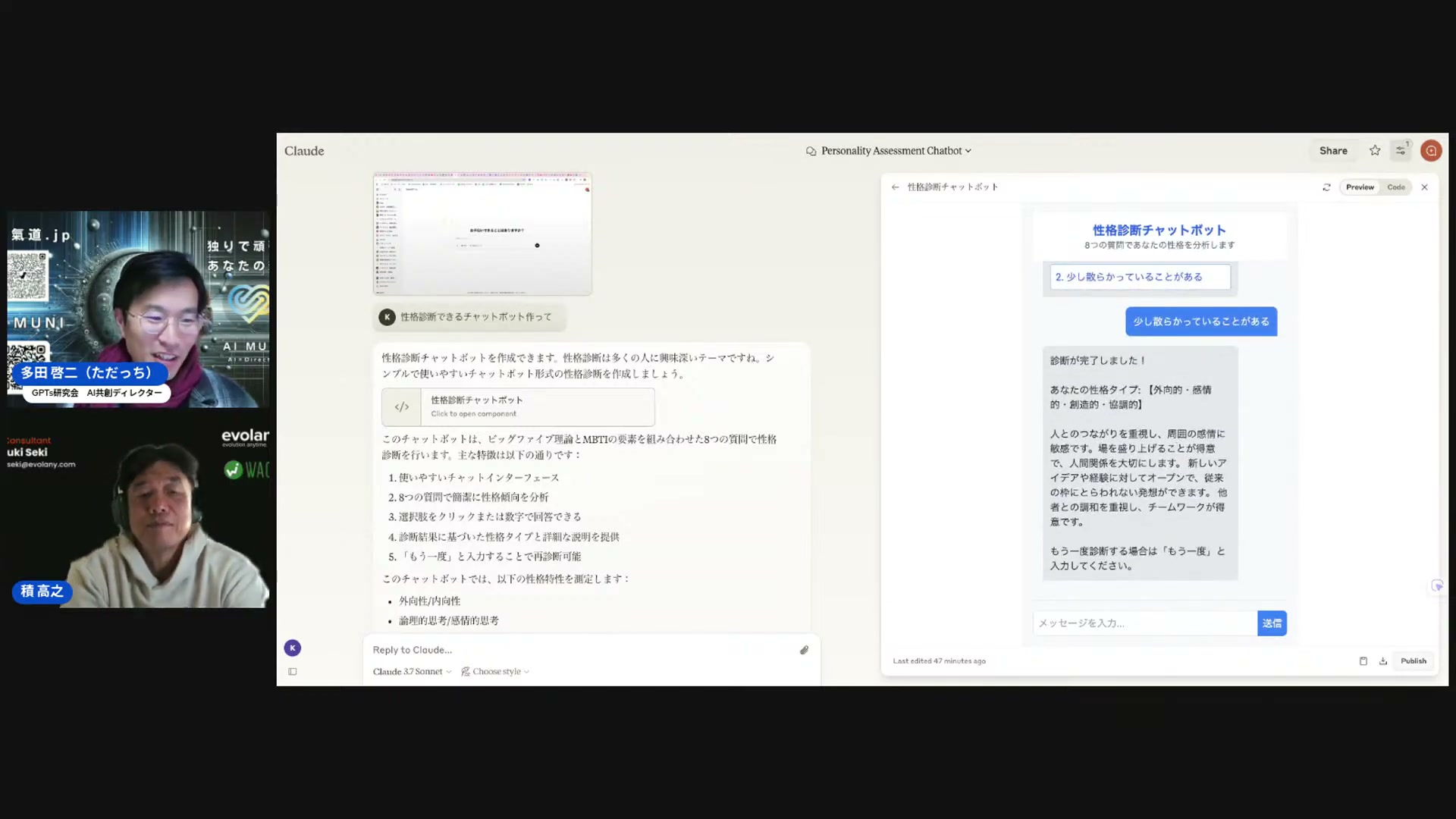Click the Share button

pos(1332,151)
